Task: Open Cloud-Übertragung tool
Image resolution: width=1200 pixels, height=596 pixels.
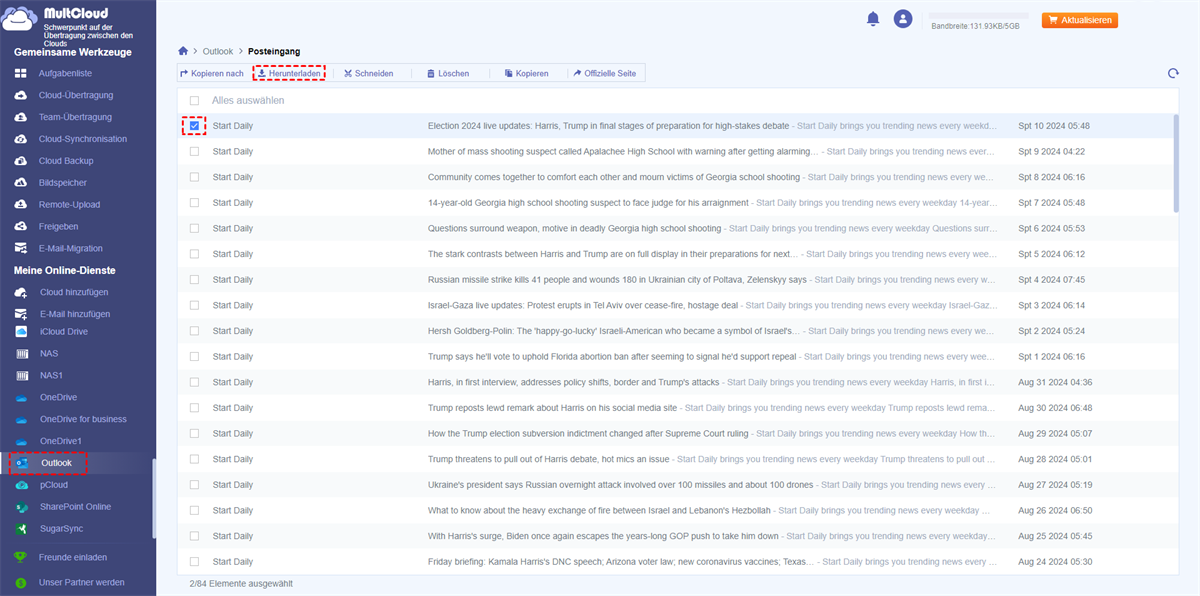Action: coord(78,95)
